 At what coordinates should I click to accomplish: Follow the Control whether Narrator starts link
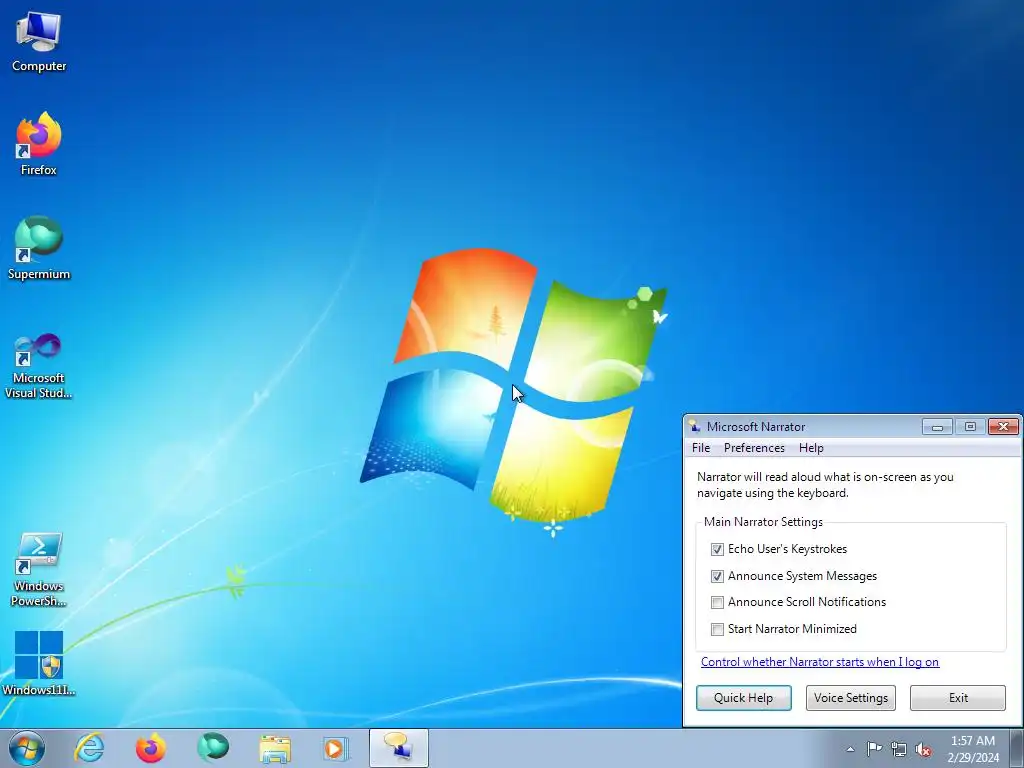[820, 662]
